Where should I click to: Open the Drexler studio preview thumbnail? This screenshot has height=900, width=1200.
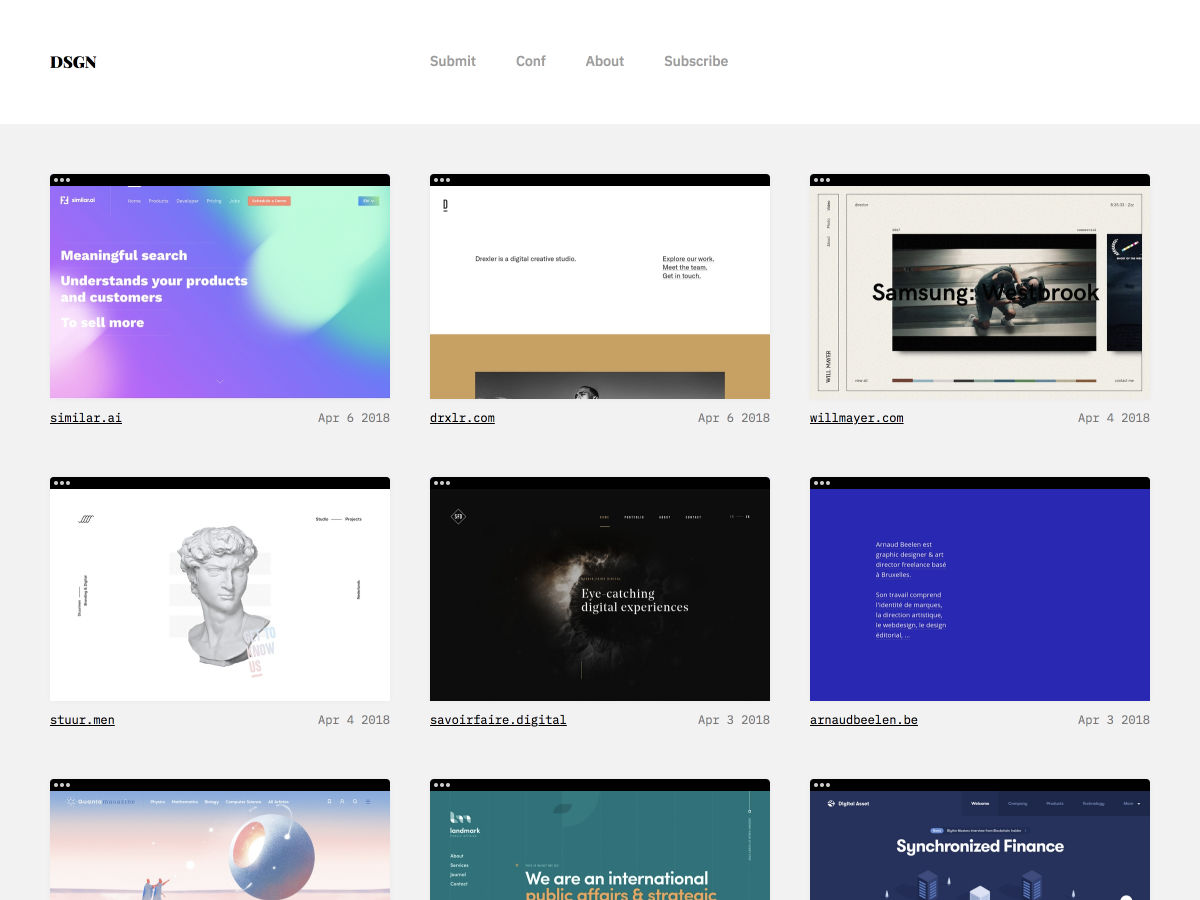click(600, 286)
